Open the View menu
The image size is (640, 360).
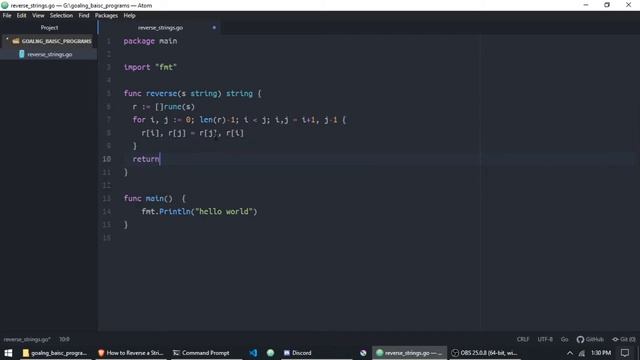click(x=38, y=16)
